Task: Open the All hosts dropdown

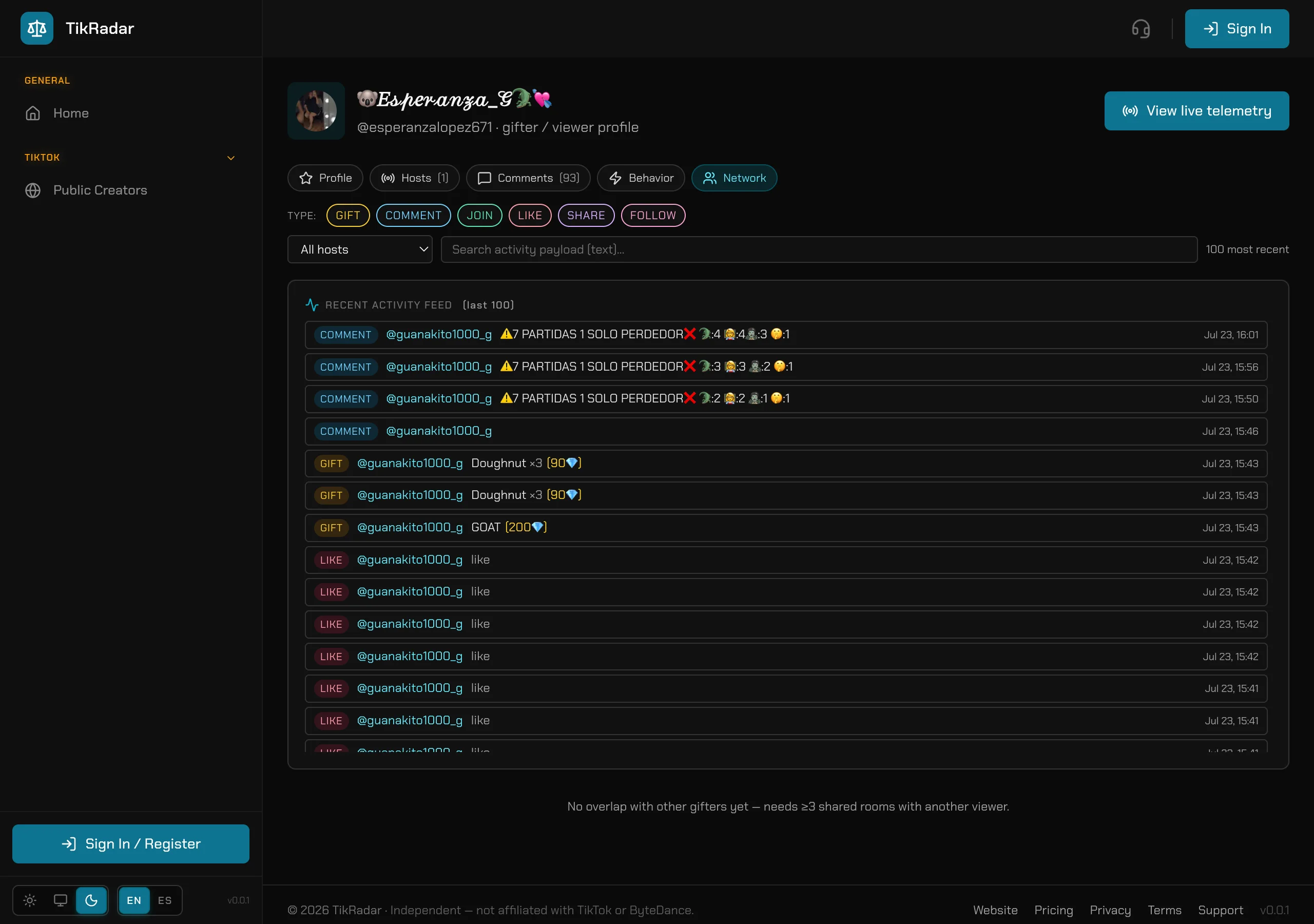Action: click(360, 249)
